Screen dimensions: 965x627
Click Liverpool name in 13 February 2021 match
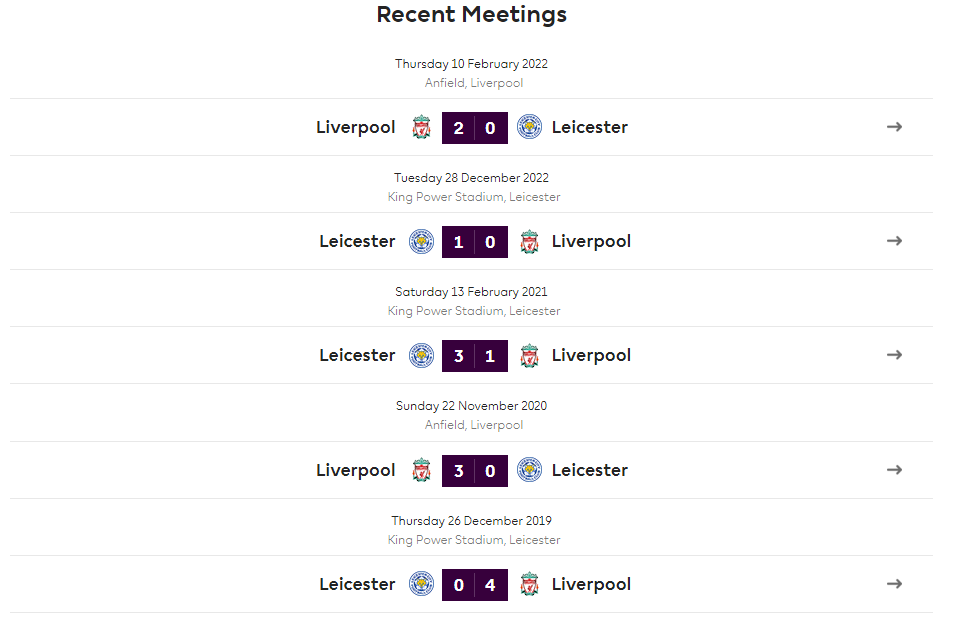click(x=591, y=356)
